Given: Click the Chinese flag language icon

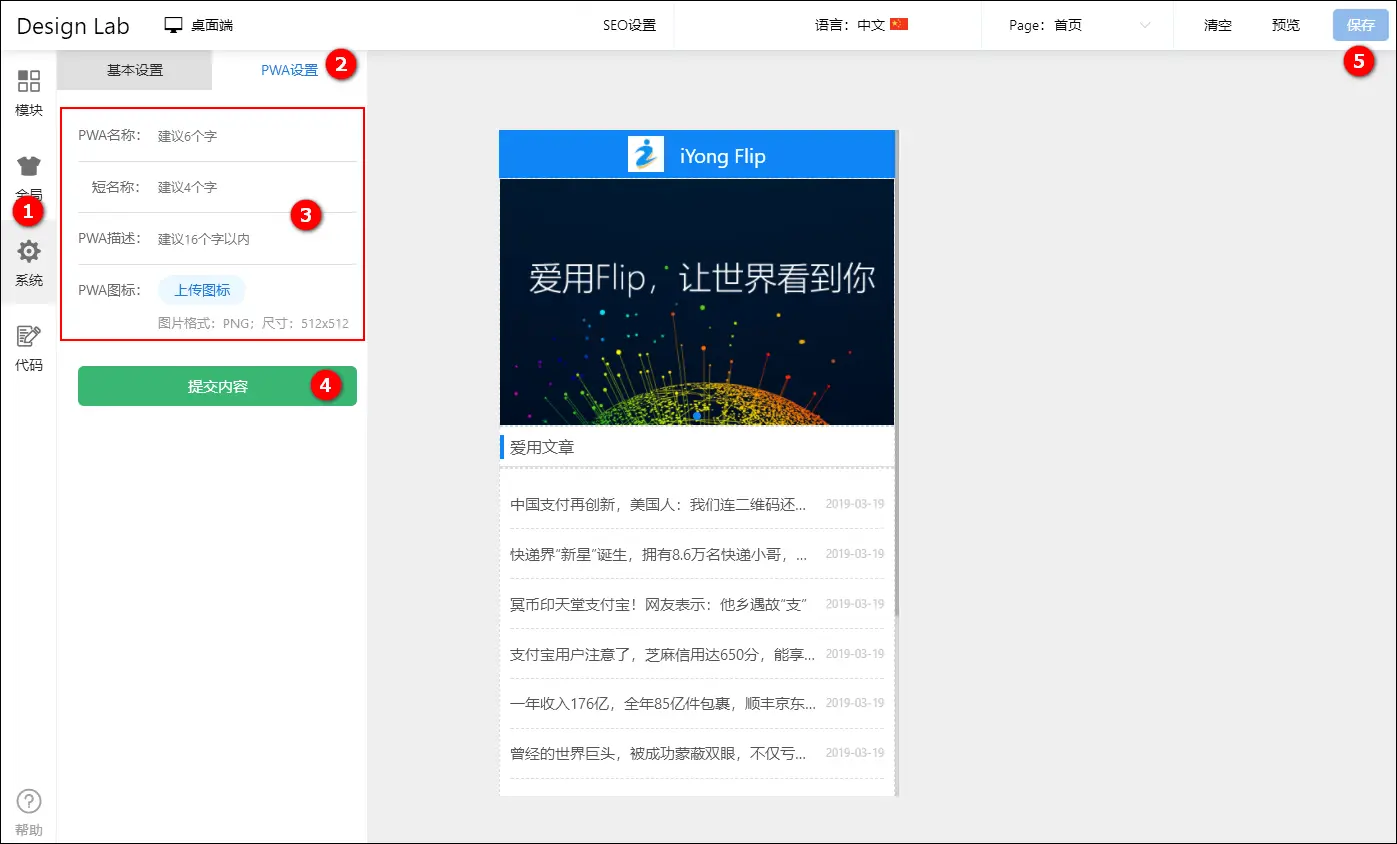Looking at the screenshot, I should (898, 25).
